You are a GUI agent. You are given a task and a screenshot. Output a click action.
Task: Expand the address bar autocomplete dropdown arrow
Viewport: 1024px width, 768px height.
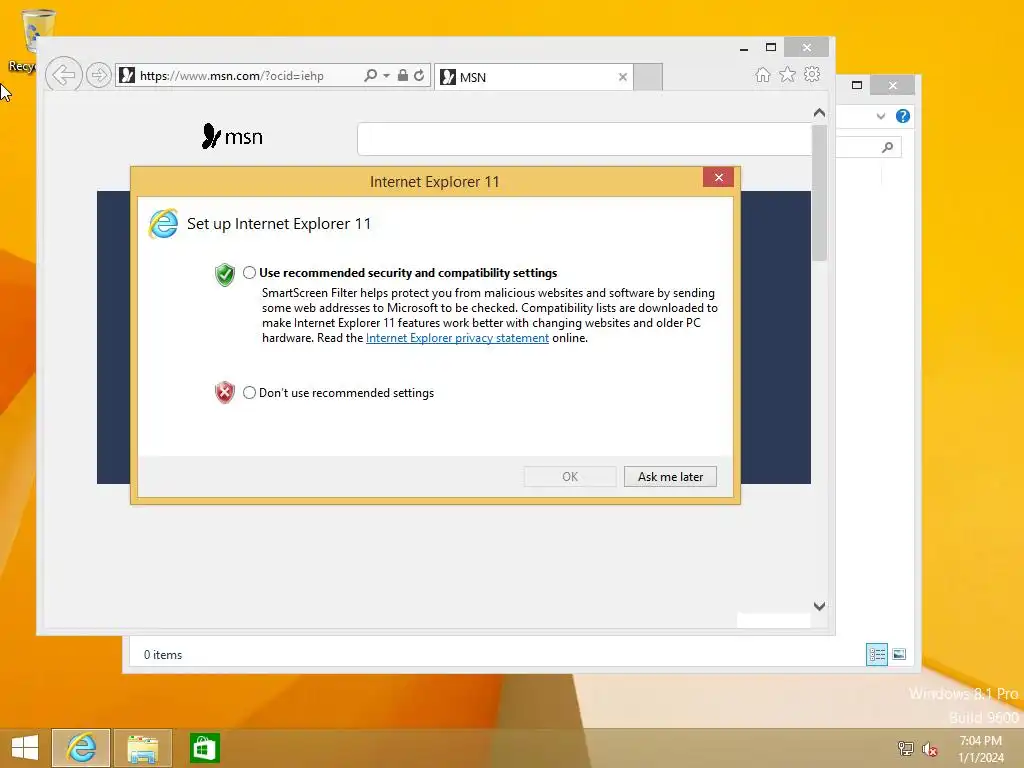(386, 76)
